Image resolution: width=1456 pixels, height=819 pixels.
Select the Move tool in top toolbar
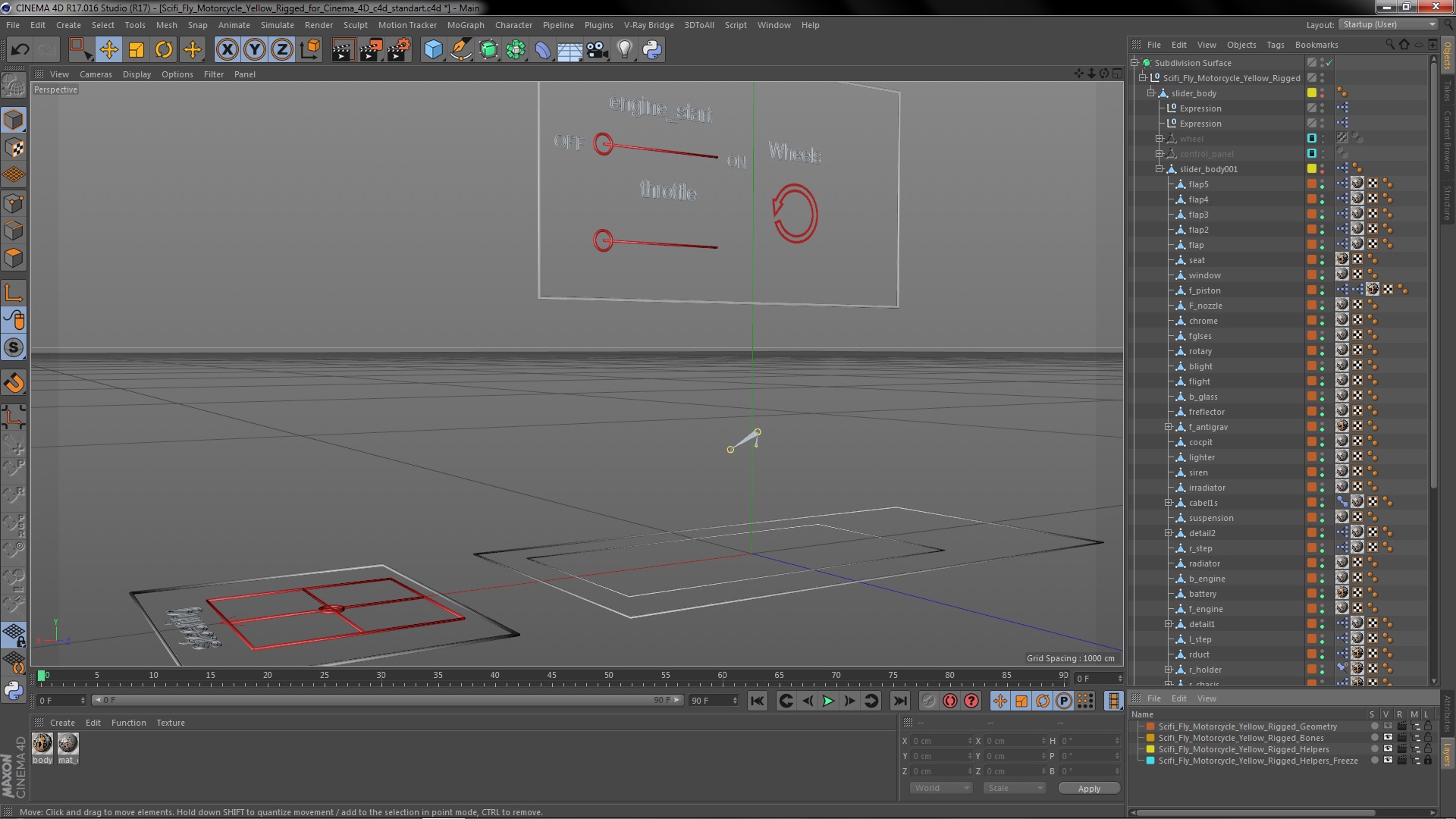pos(108,50)
